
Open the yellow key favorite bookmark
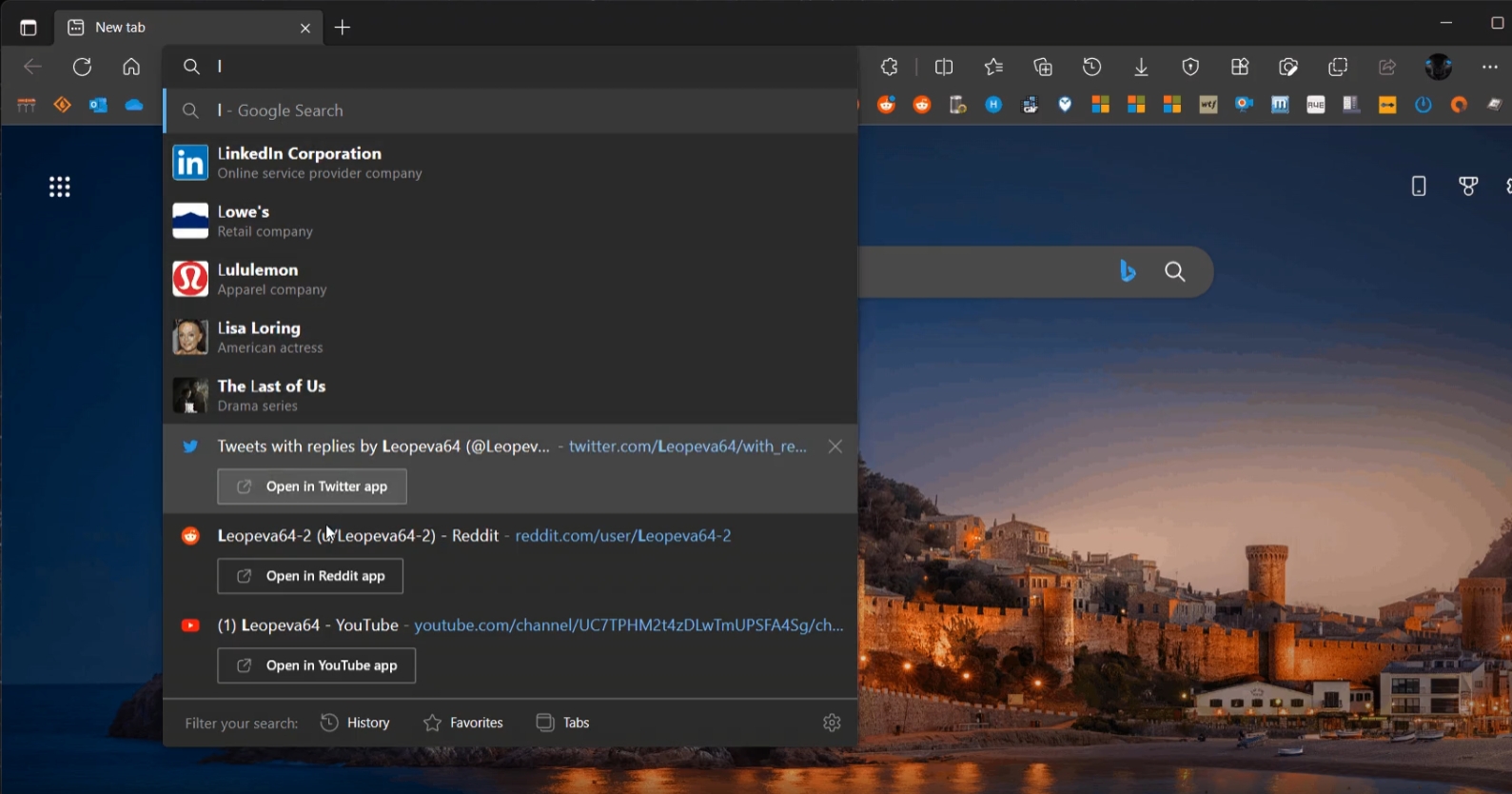pyautogui.click(x=1387, y=105)
